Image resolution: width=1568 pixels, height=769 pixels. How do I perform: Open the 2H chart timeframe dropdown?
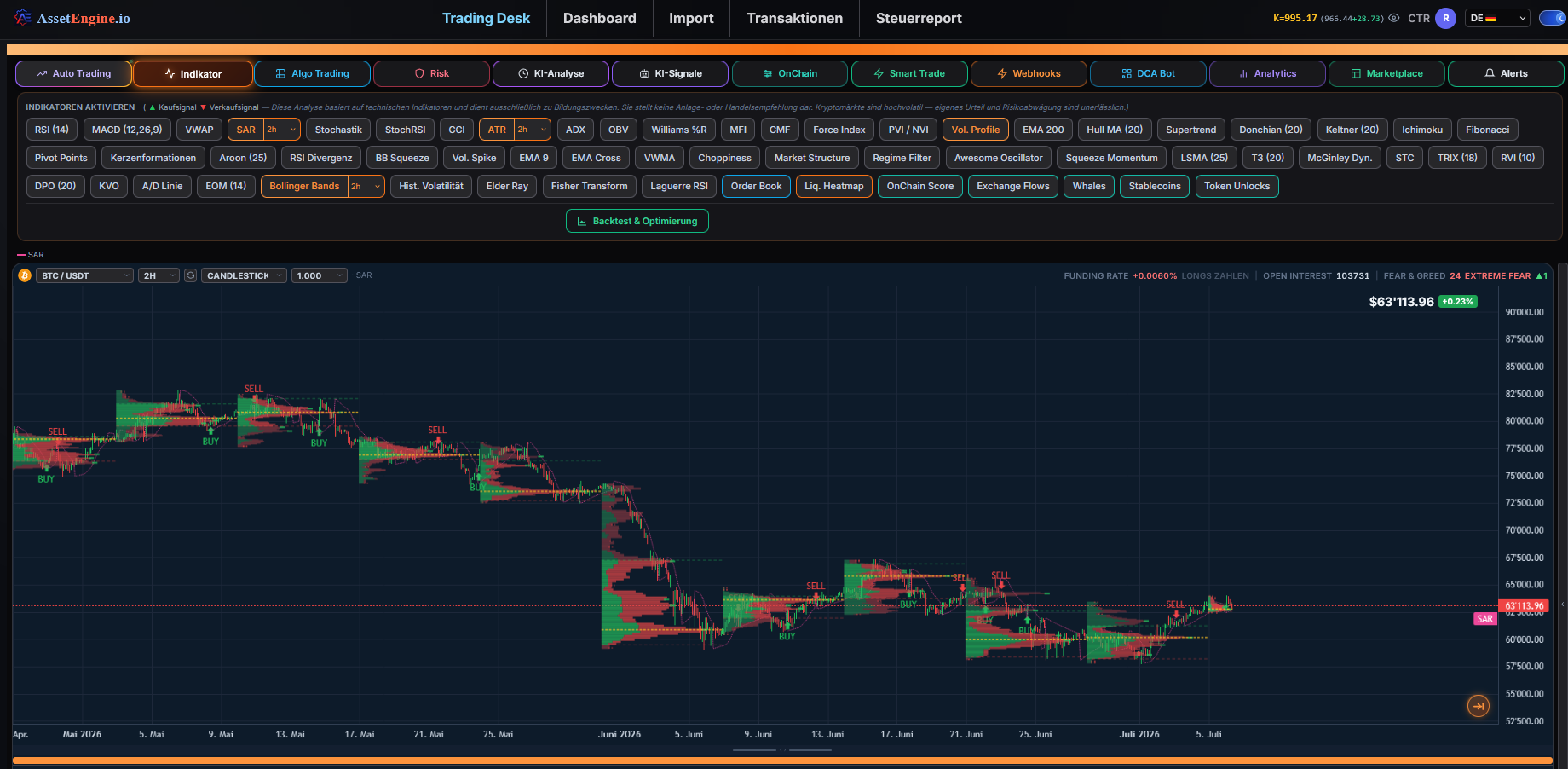[159, 275]
